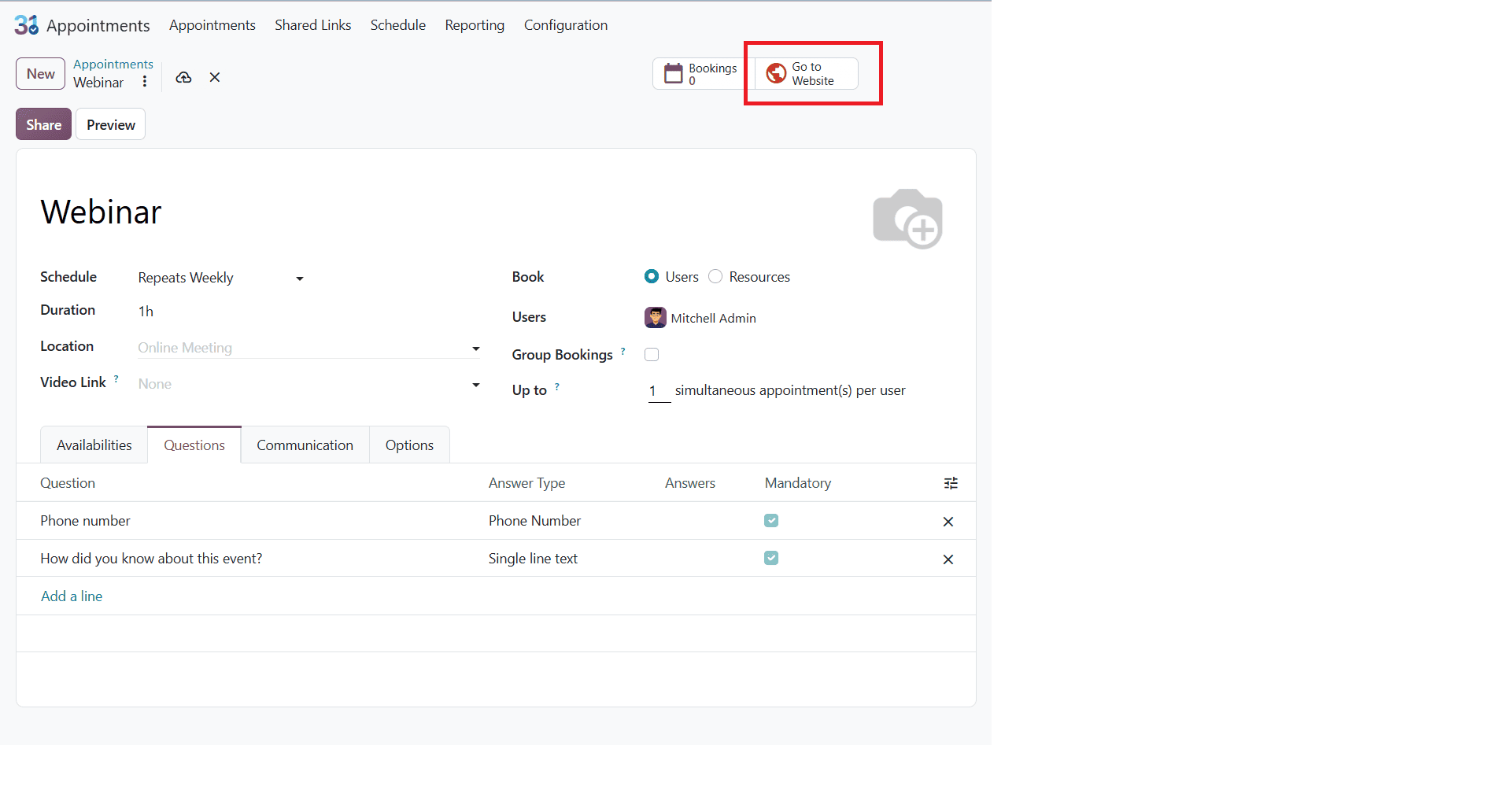Screen dimensions: 1511x812
Task: Open Mitchell Admin user avatar
Action: point(655,318)
